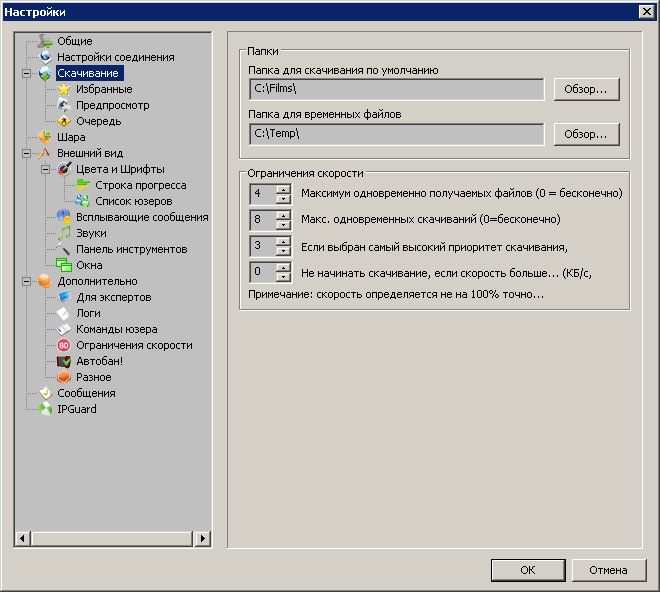Increase max simultaneous downloads value
This screenshot has height=592, width=660.
coord(284,215)
